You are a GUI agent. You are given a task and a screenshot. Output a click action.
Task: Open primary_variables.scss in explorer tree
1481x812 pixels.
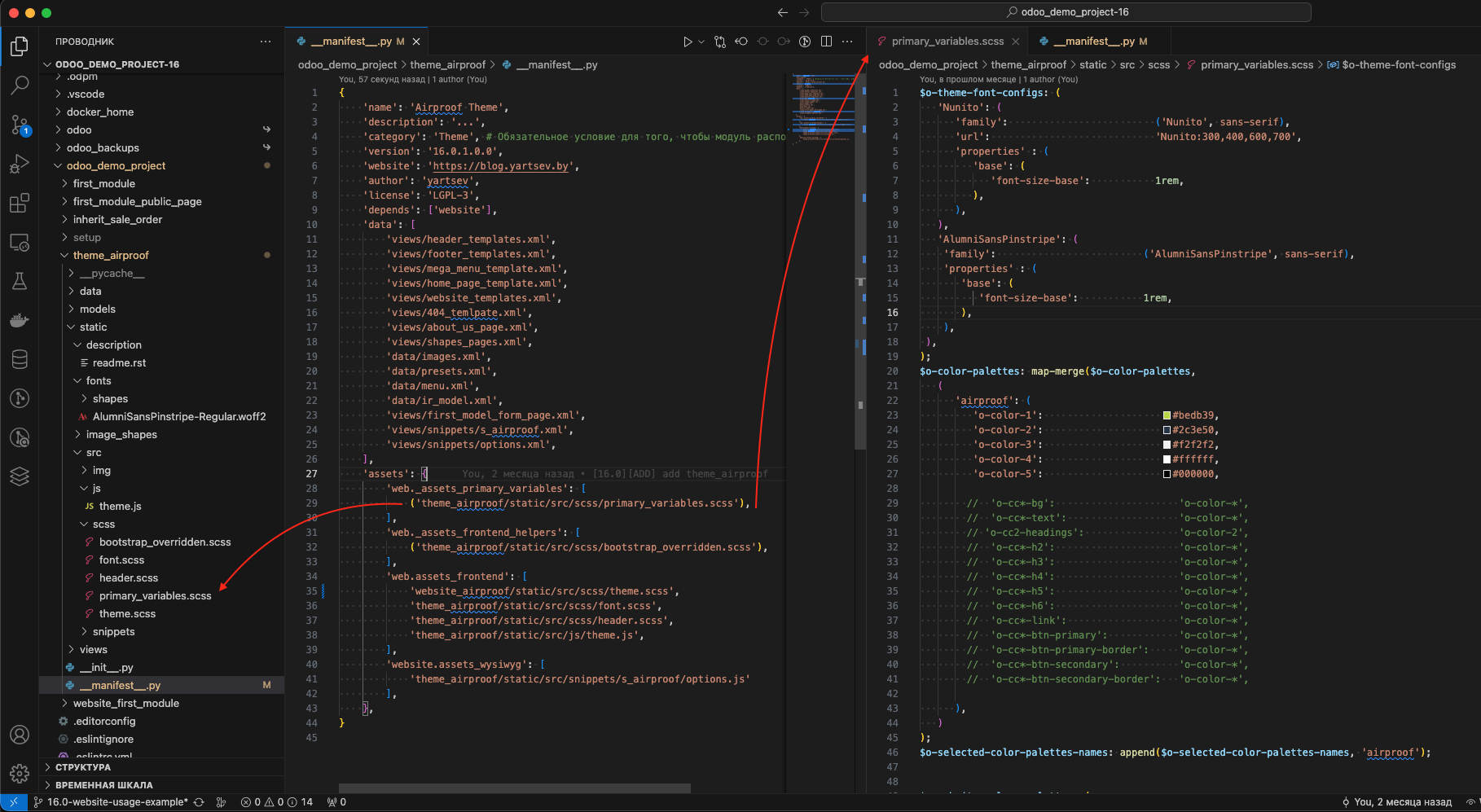pos(161,595)
